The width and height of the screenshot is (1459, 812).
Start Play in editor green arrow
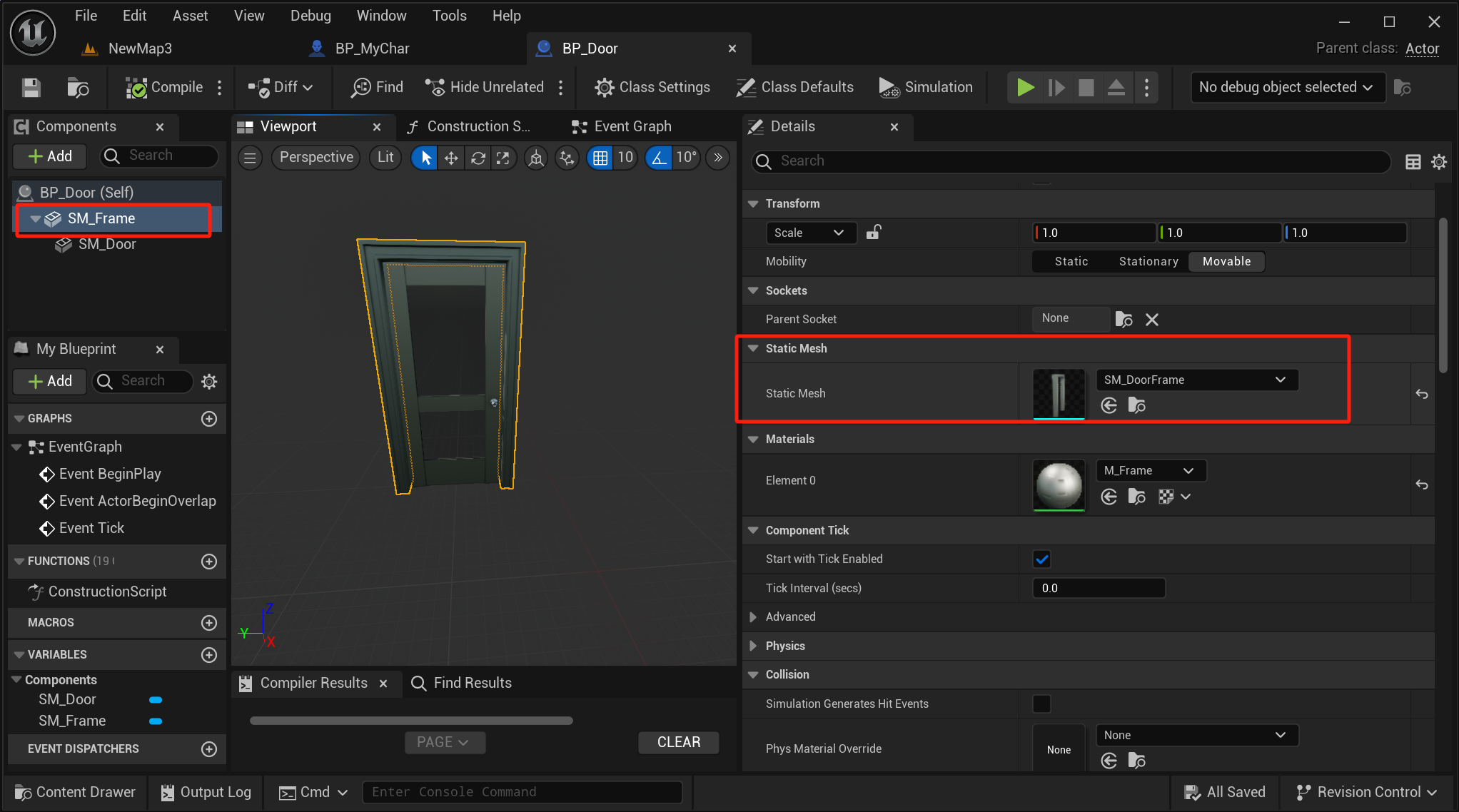click(1026, 88)
